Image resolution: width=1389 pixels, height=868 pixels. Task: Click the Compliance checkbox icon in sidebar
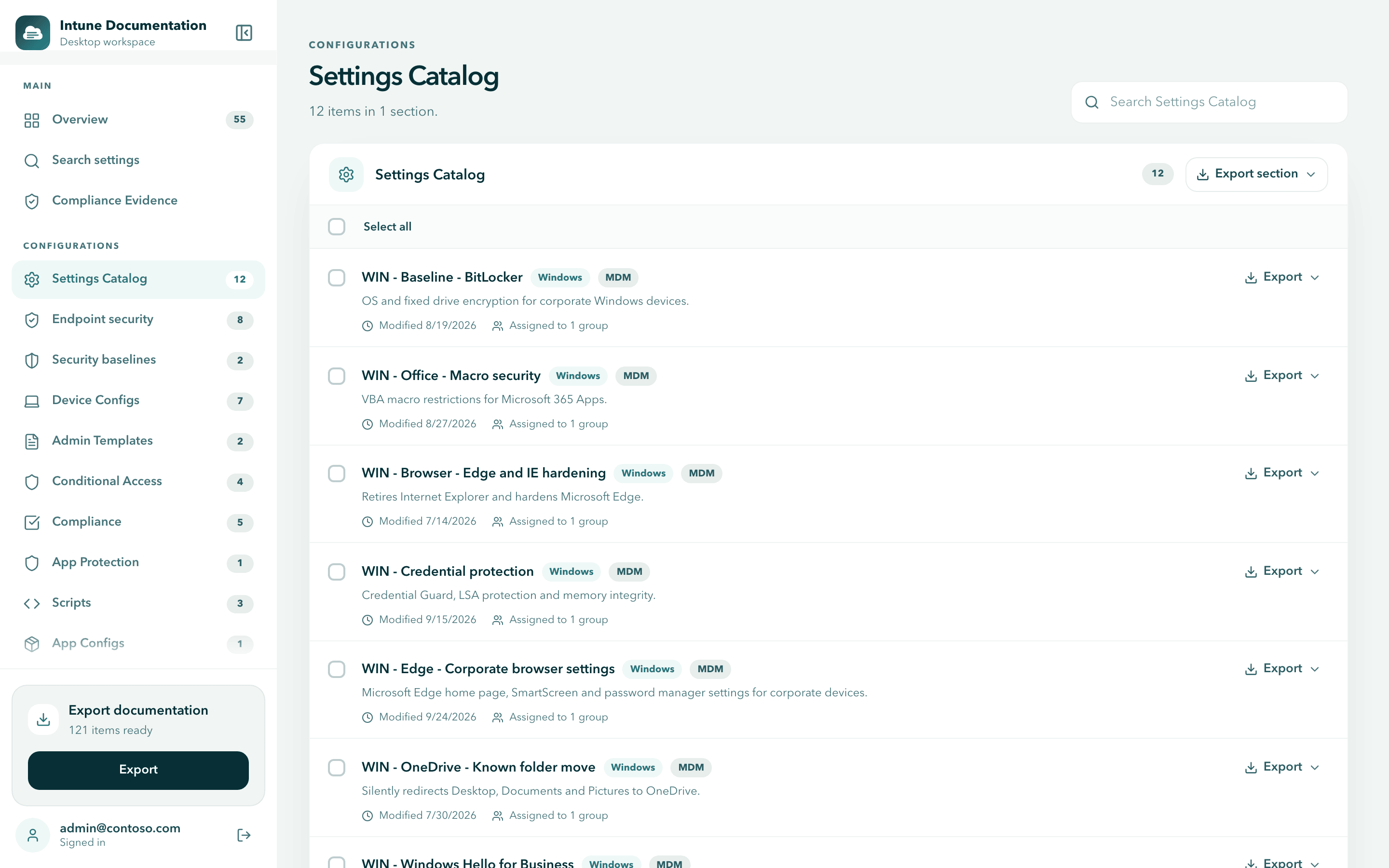coord(31,522)
